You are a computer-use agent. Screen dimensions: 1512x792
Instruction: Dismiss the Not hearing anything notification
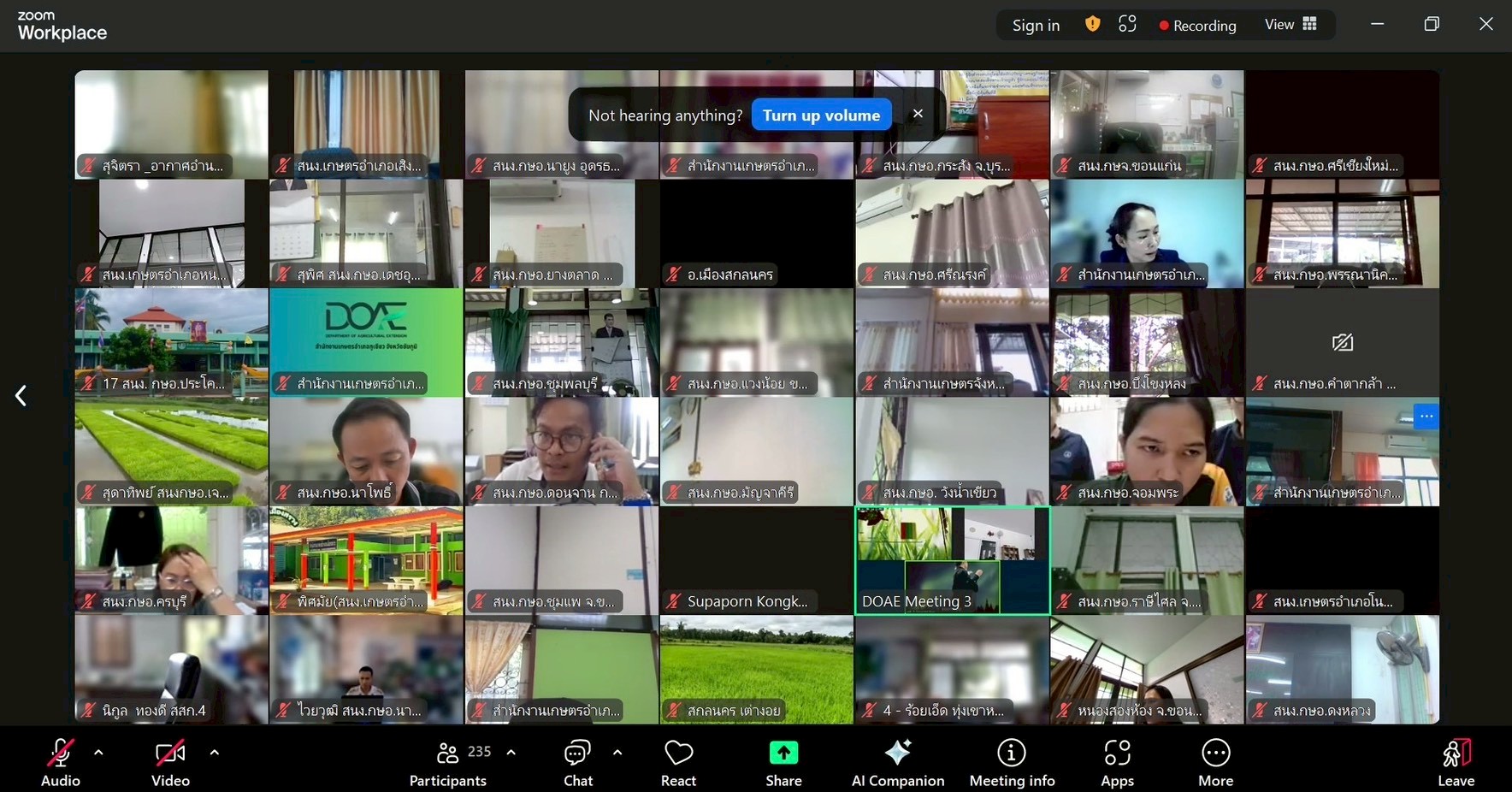pos(918,114)
